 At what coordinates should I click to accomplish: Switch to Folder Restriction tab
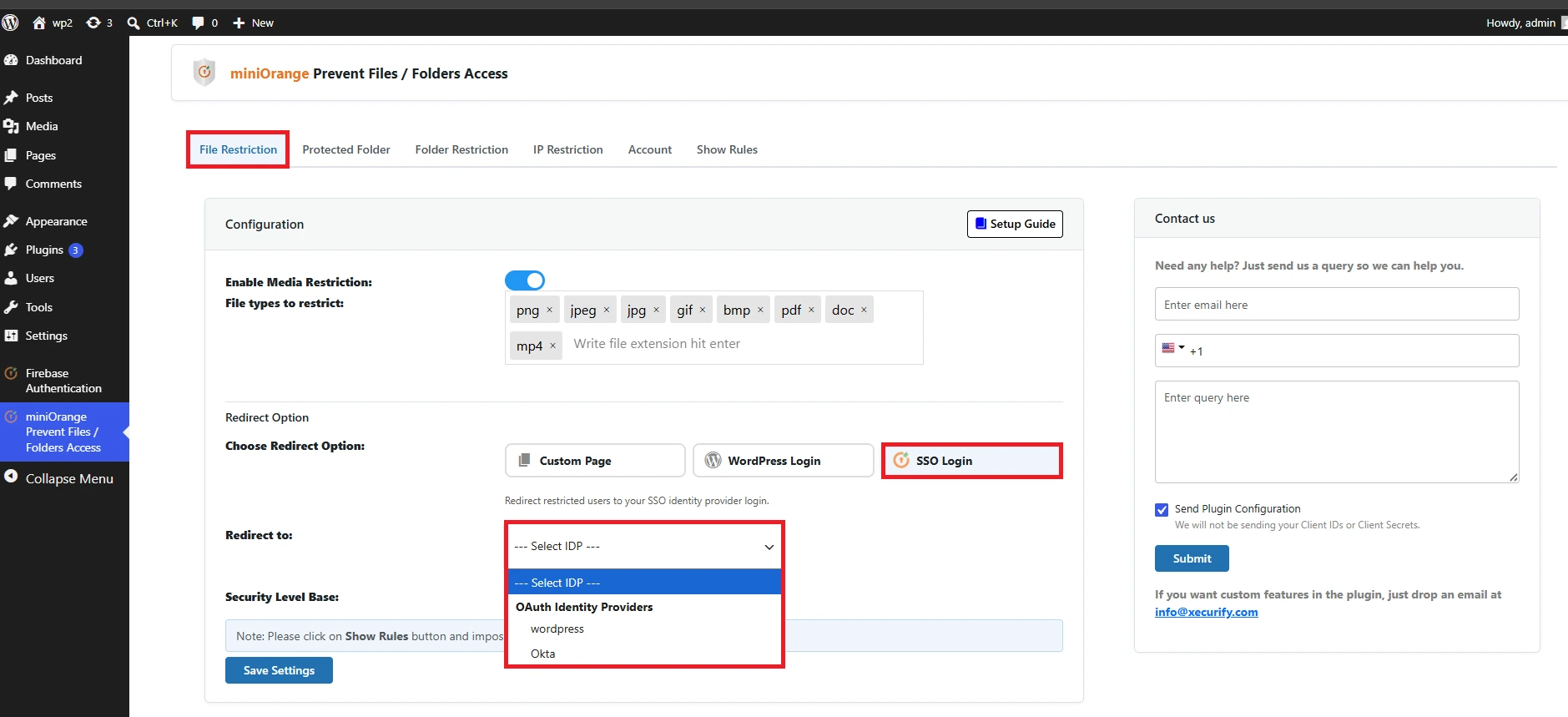point(461,149)
